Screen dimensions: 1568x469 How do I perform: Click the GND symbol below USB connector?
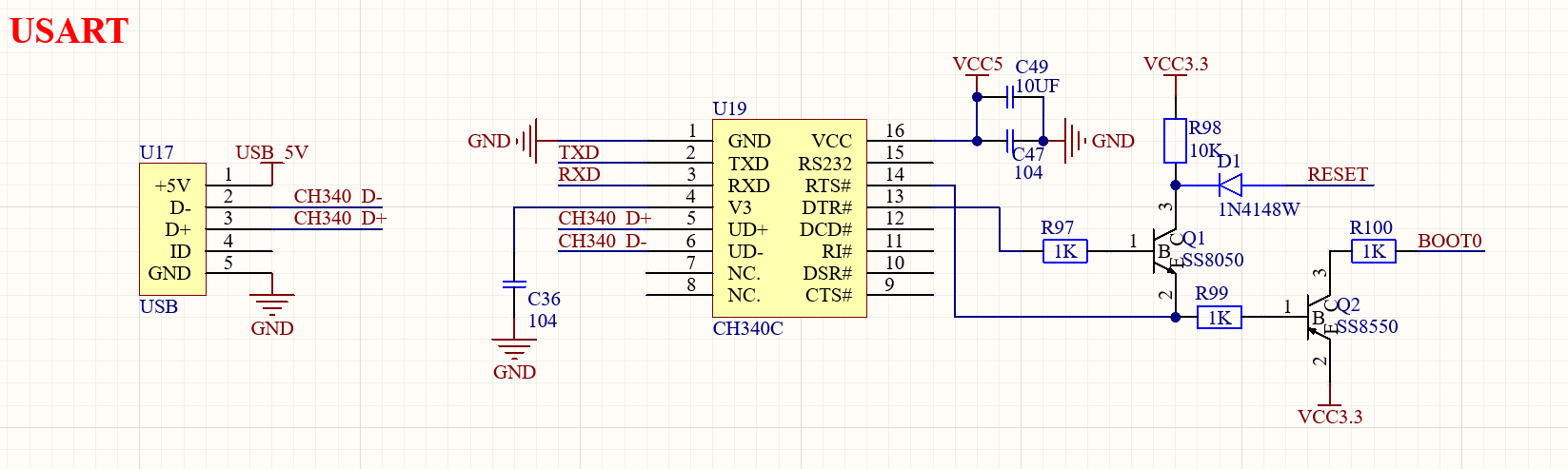[x=272, y=306]
